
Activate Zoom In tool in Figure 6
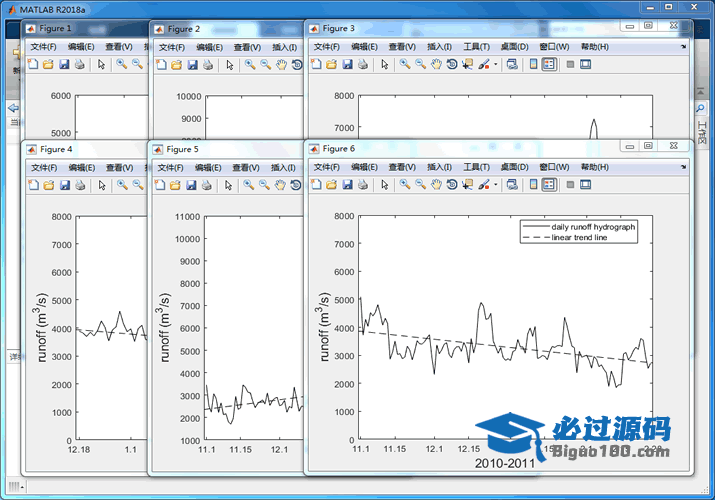404,184
